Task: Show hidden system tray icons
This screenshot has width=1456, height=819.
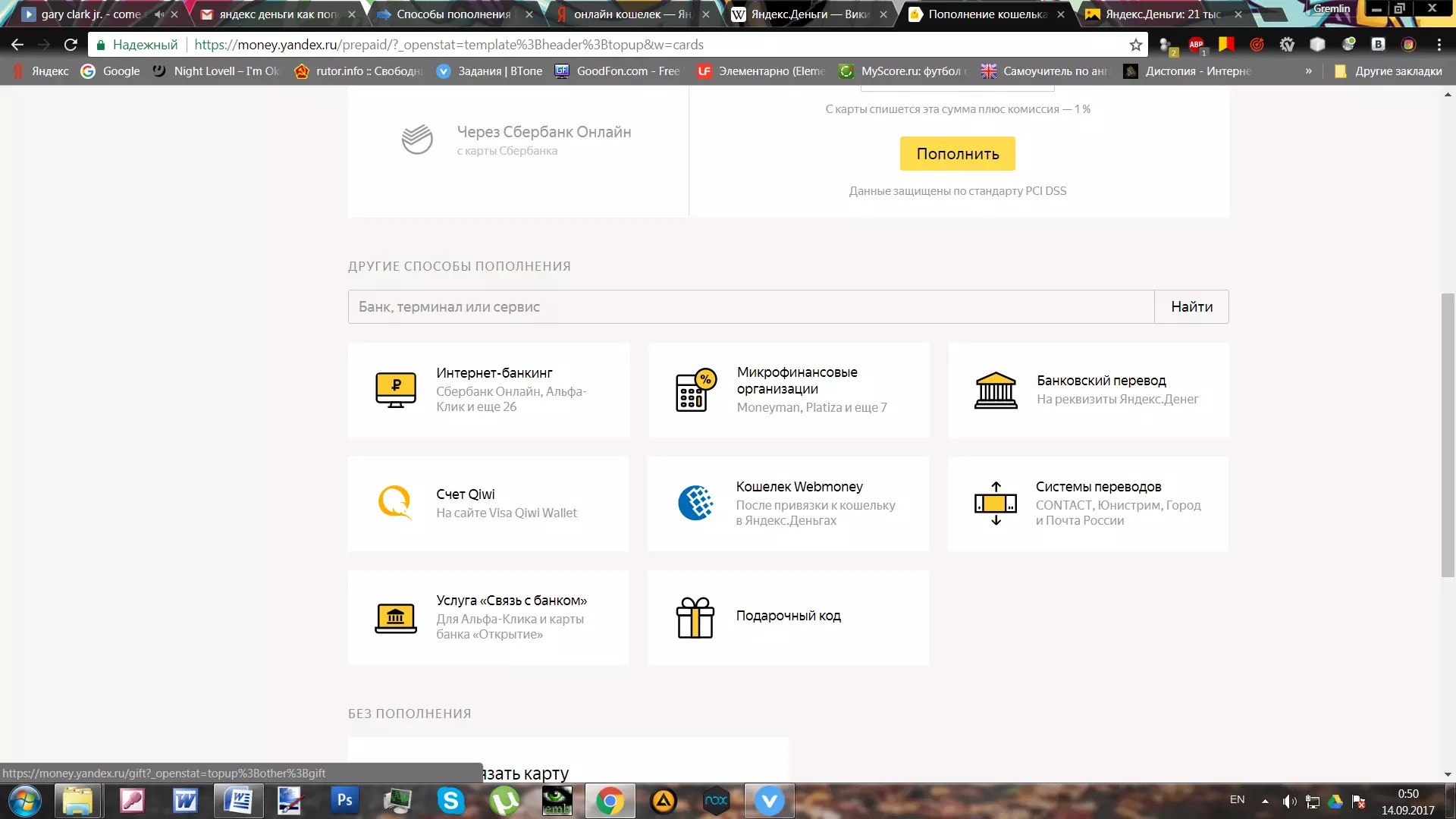Action: [x=1265, y=801]
